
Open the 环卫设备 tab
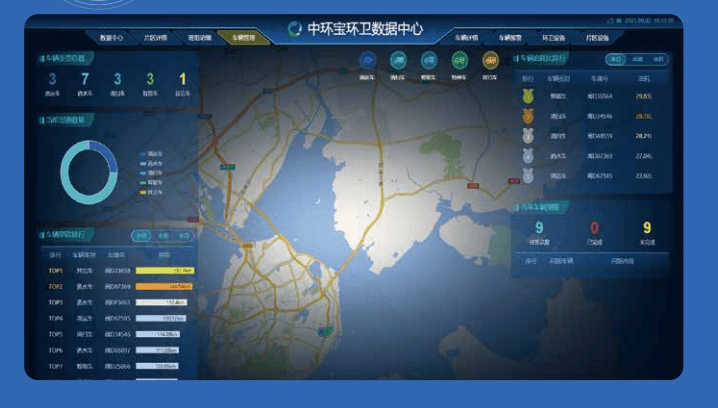click(x=553, y=38)
